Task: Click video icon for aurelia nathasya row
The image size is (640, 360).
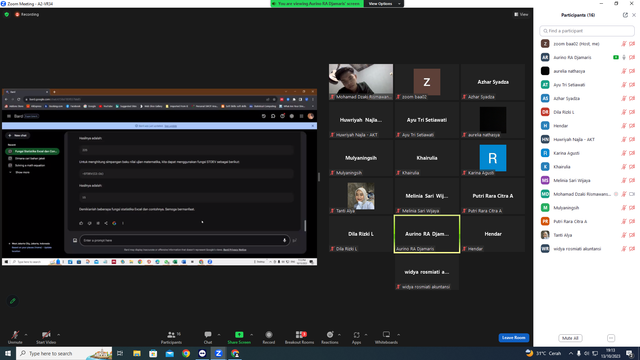Action: click(x=632, y=71)
